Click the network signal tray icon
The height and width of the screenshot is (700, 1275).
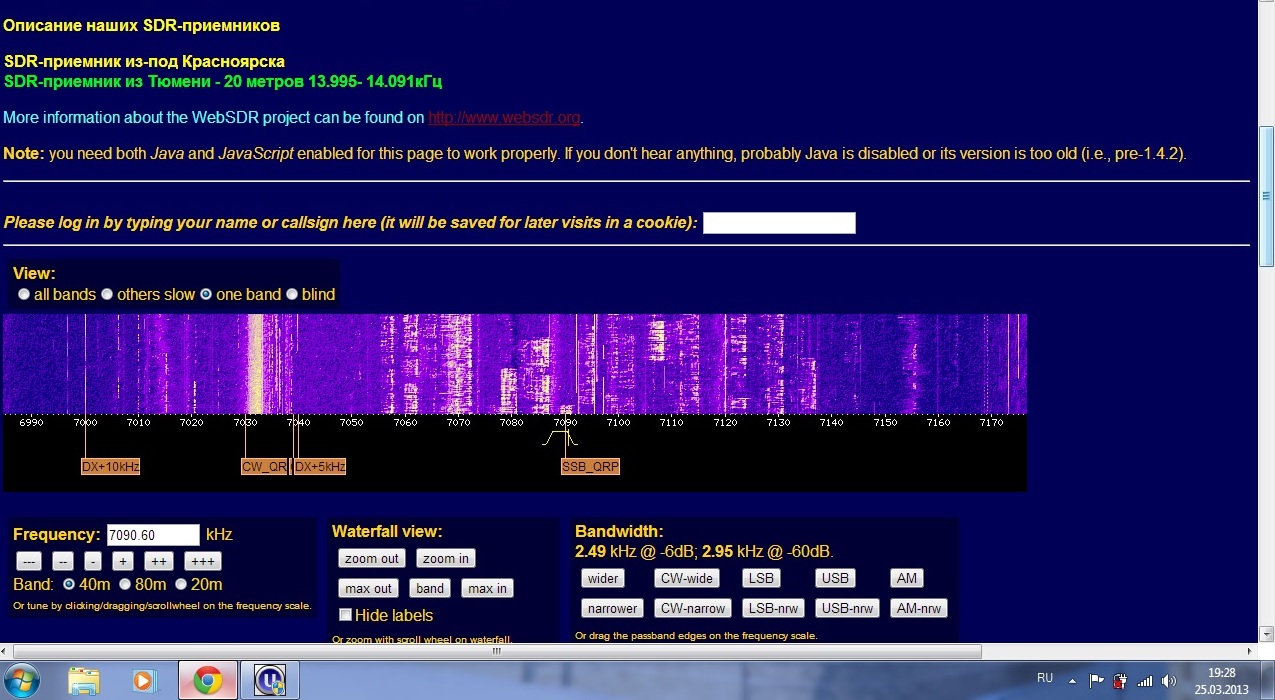(x=1146, y=680)
